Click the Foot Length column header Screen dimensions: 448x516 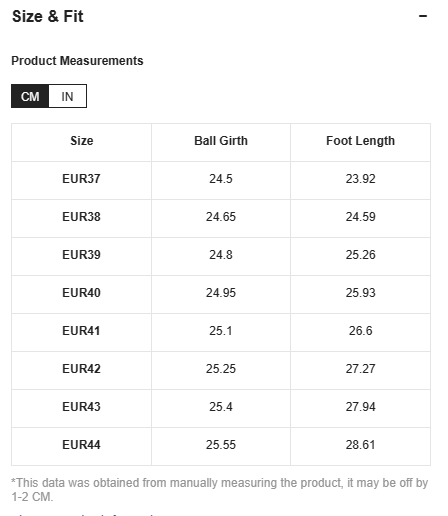360,141
